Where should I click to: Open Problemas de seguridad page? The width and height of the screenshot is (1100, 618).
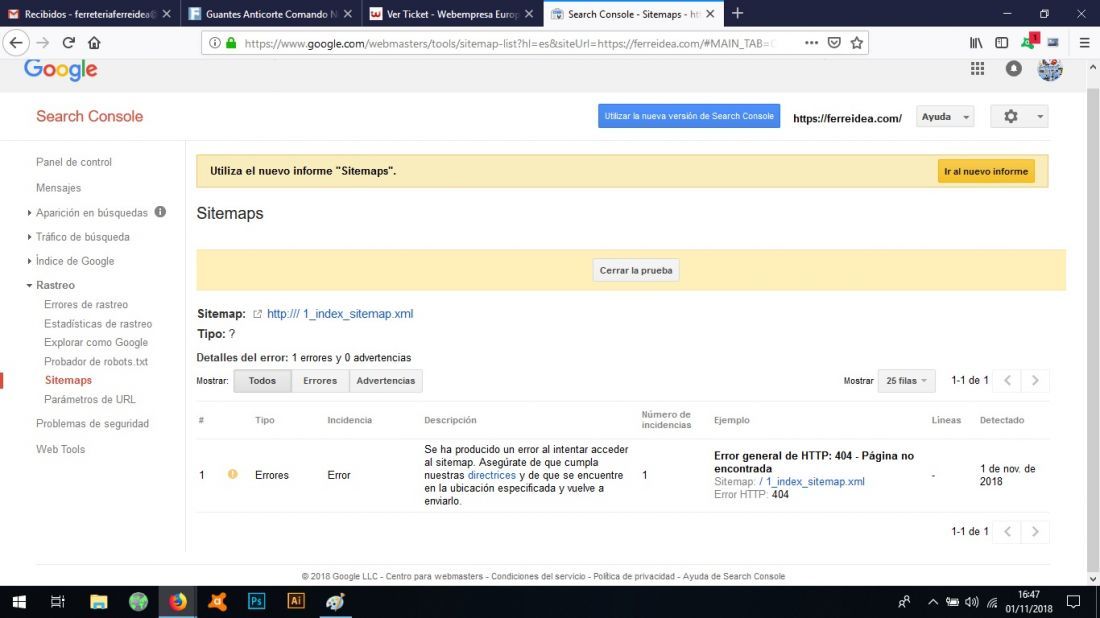point(92,424)
